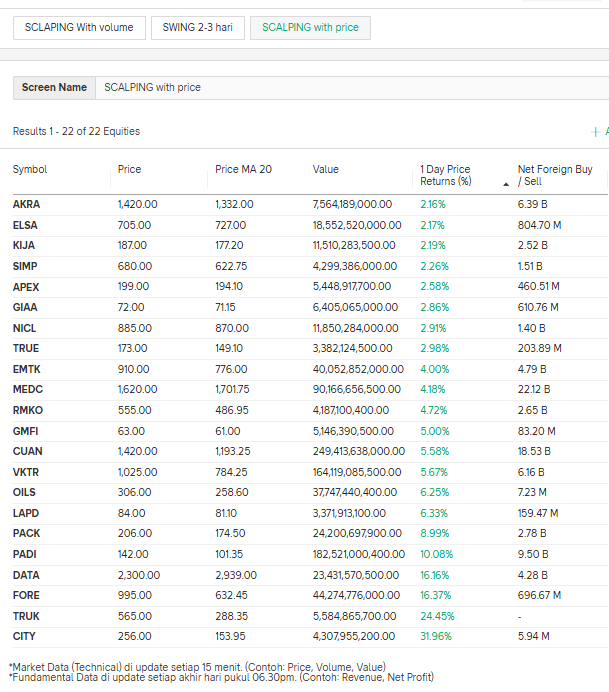Sort by the Price column header

click(129, 169)
